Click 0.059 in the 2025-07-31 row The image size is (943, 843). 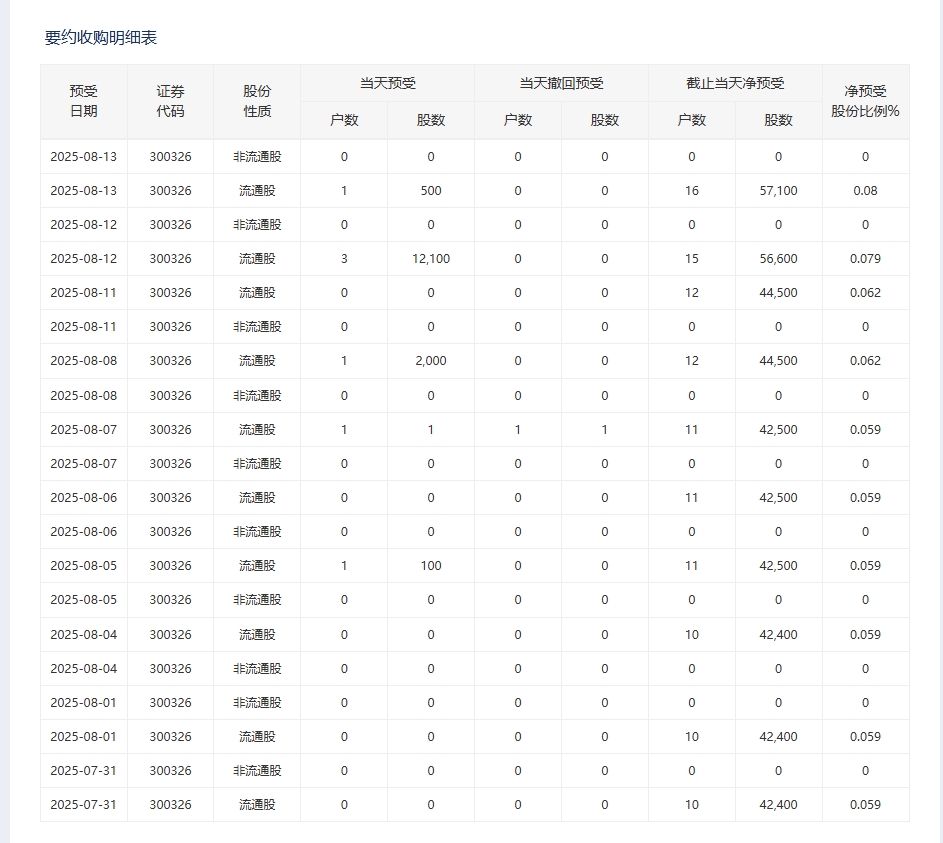pyautogui.click(x=865, y=805)
